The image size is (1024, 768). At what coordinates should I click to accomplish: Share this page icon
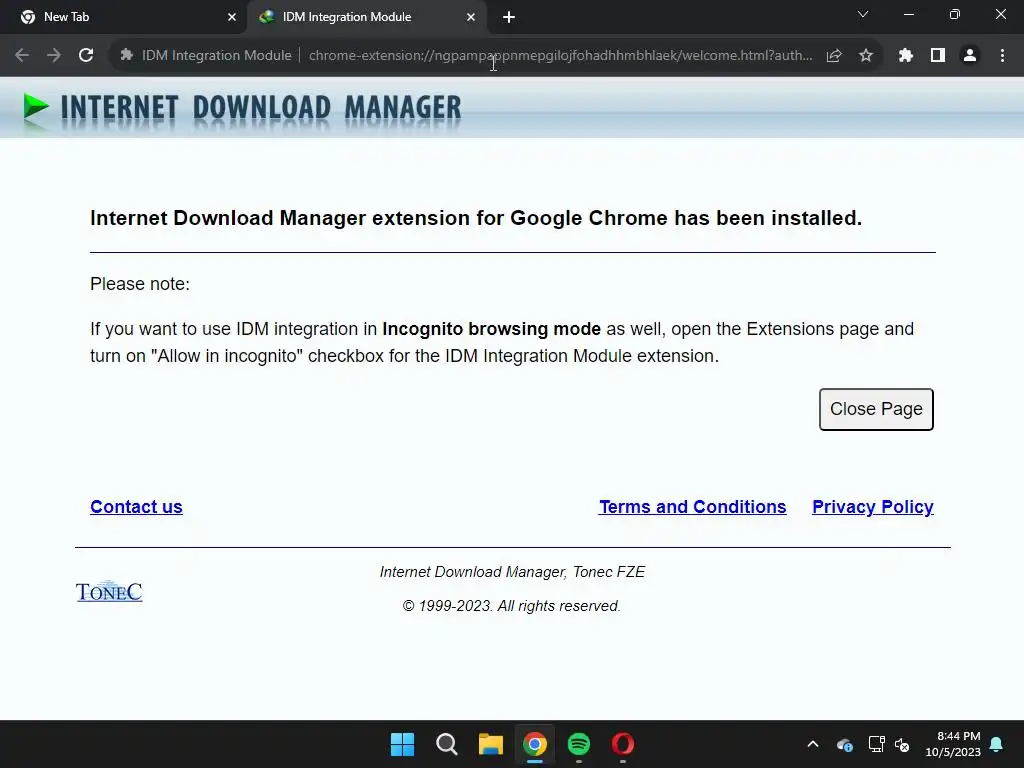click(833, 56)
